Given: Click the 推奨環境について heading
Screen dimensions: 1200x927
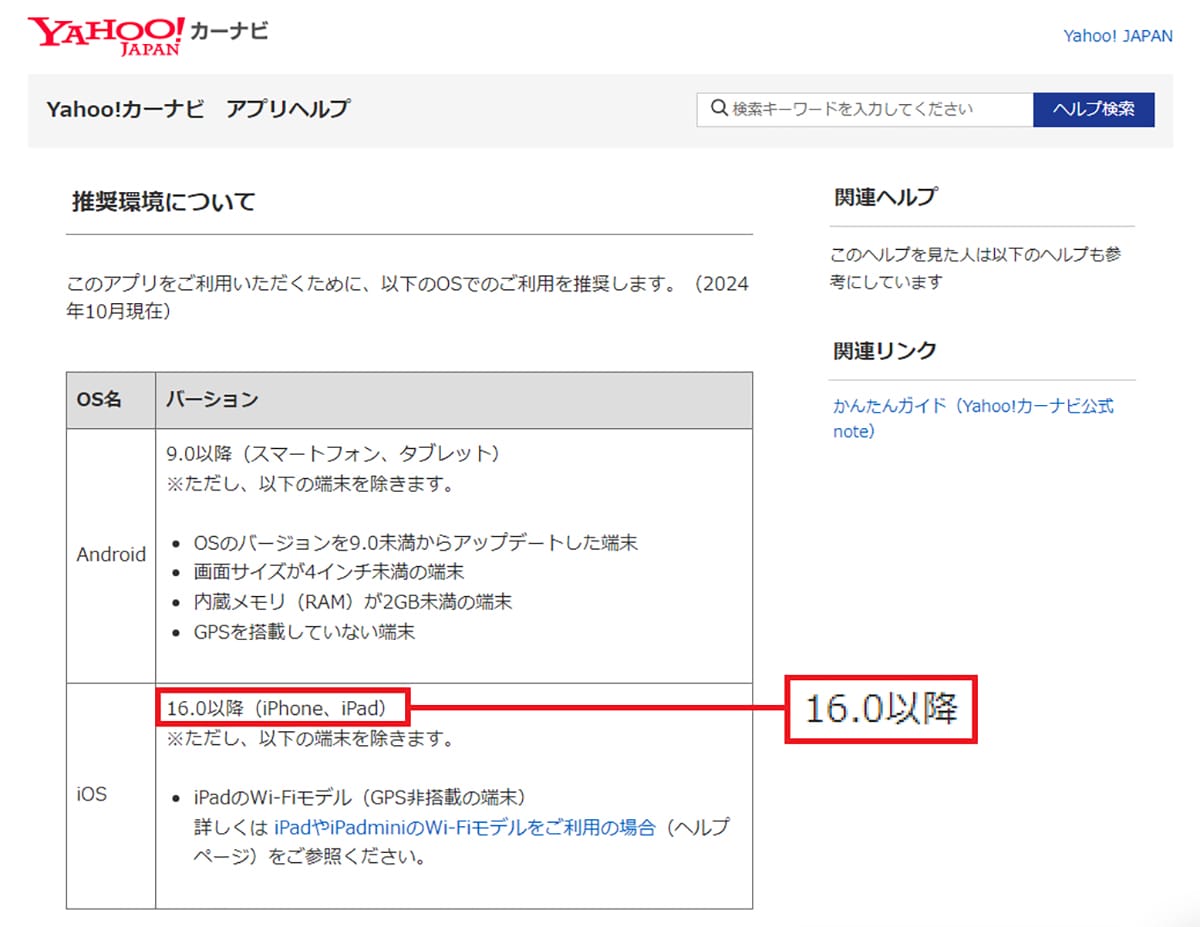Looking at the screenshot, I should [164, 202].
